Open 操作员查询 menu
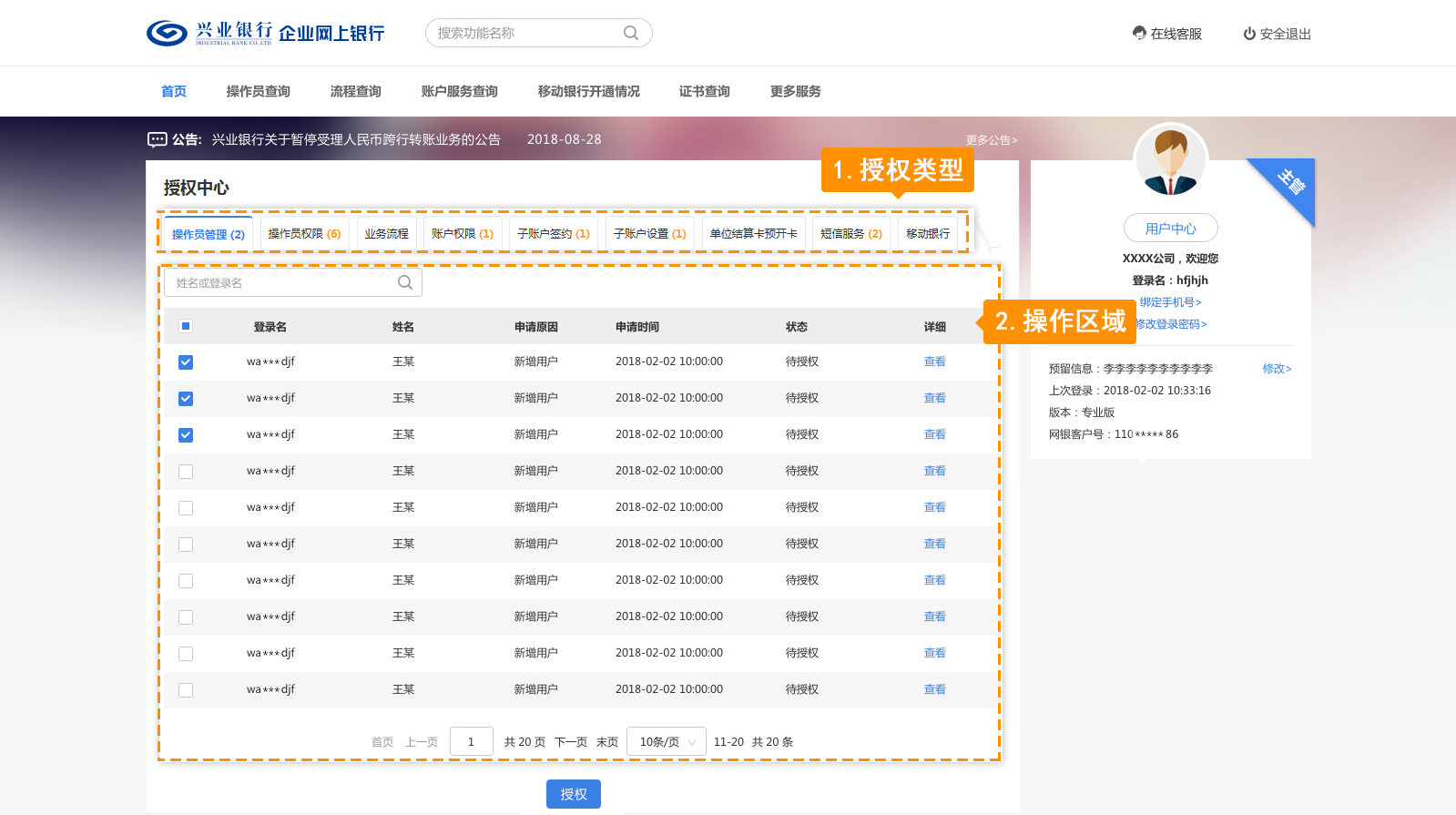The width and height of the screenshot is (1456, 815). click(259, 91)
